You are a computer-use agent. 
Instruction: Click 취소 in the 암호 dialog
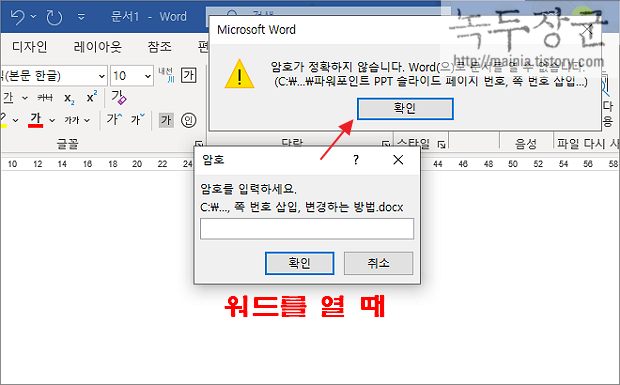(378, 263)
